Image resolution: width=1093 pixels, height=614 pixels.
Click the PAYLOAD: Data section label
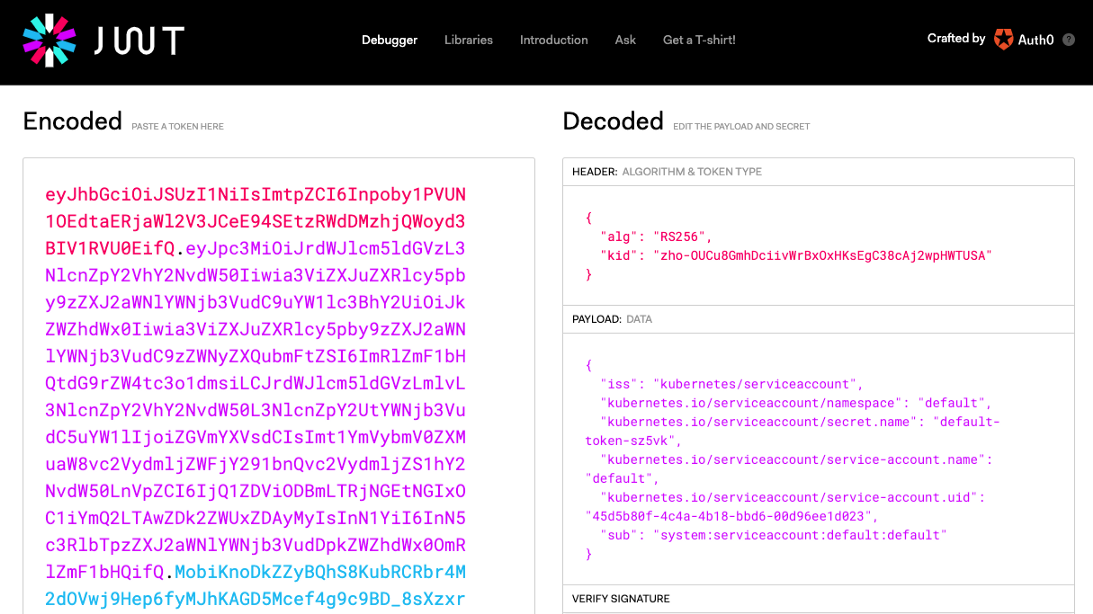(612, 320)
